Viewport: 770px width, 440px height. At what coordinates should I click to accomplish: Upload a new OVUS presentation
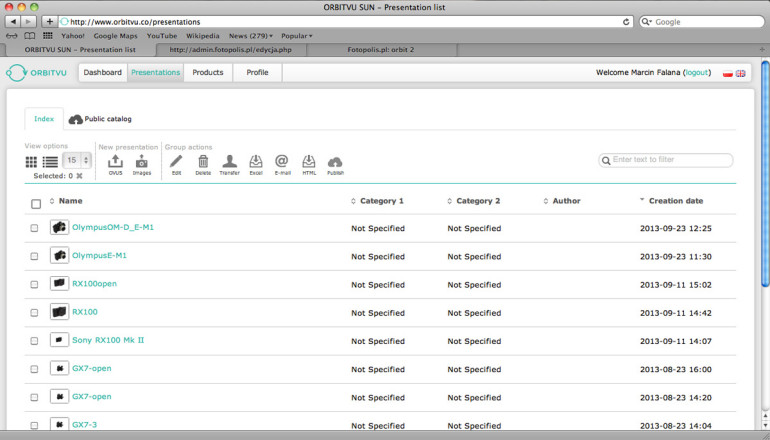pyautogui.click(x=115, y=165)
